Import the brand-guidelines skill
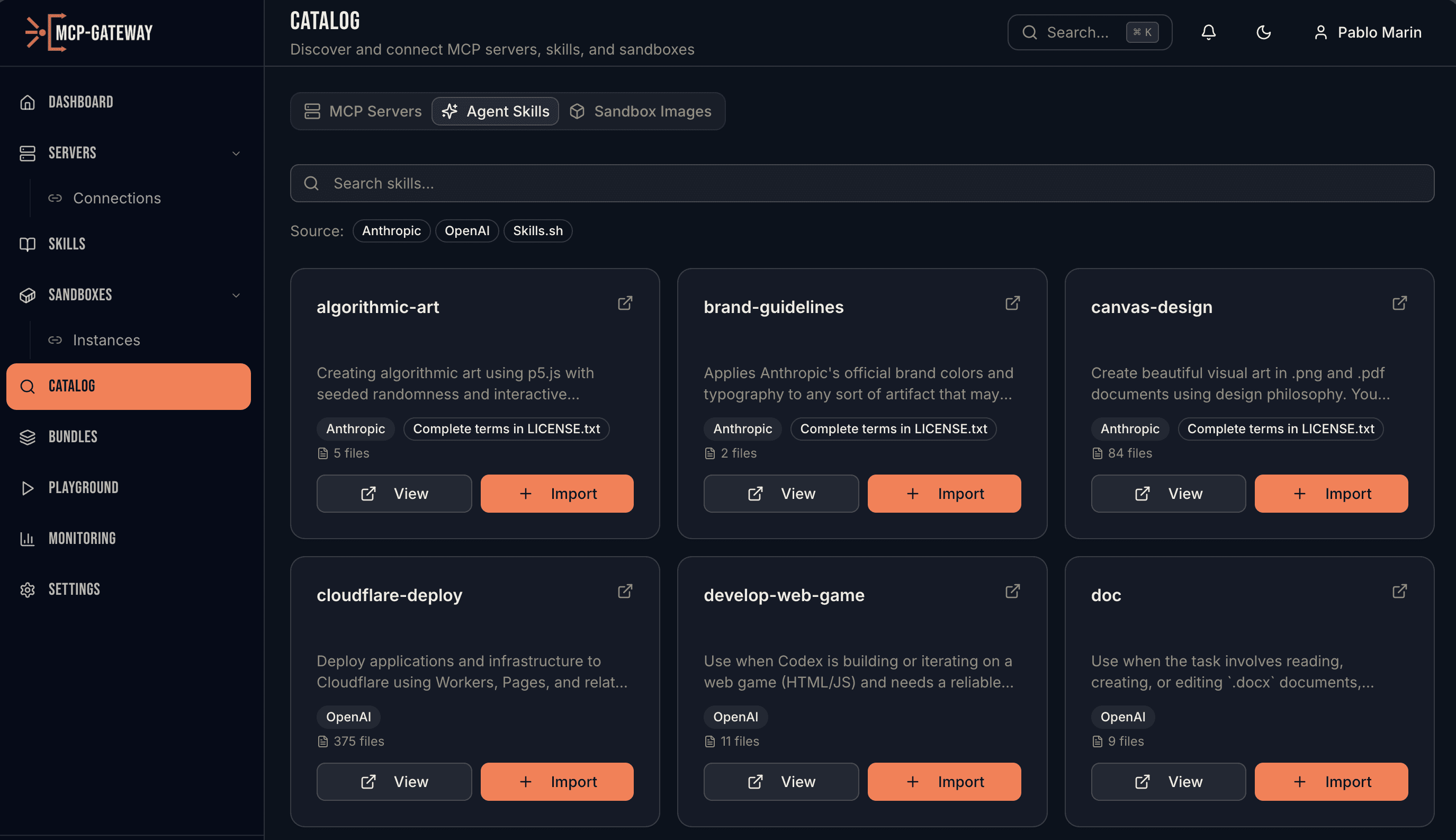Viewport: 1456px width, 840px height. [x=944, y=493]
